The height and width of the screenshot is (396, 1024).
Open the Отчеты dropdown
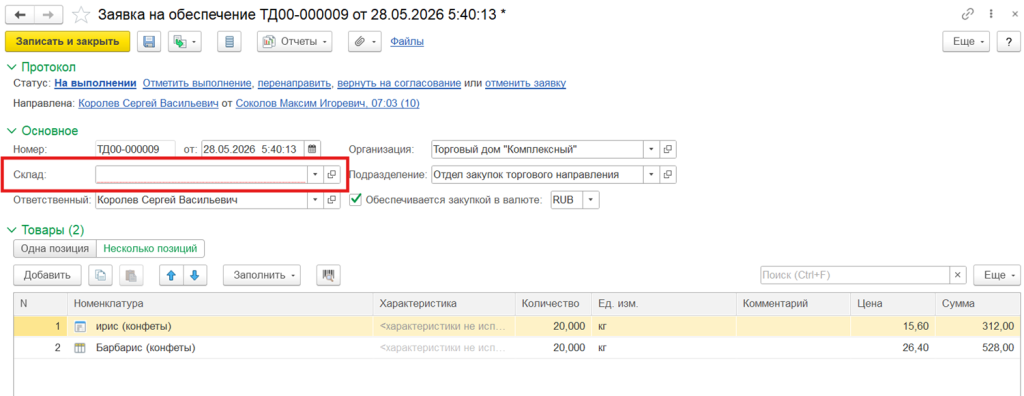[294, 42]
